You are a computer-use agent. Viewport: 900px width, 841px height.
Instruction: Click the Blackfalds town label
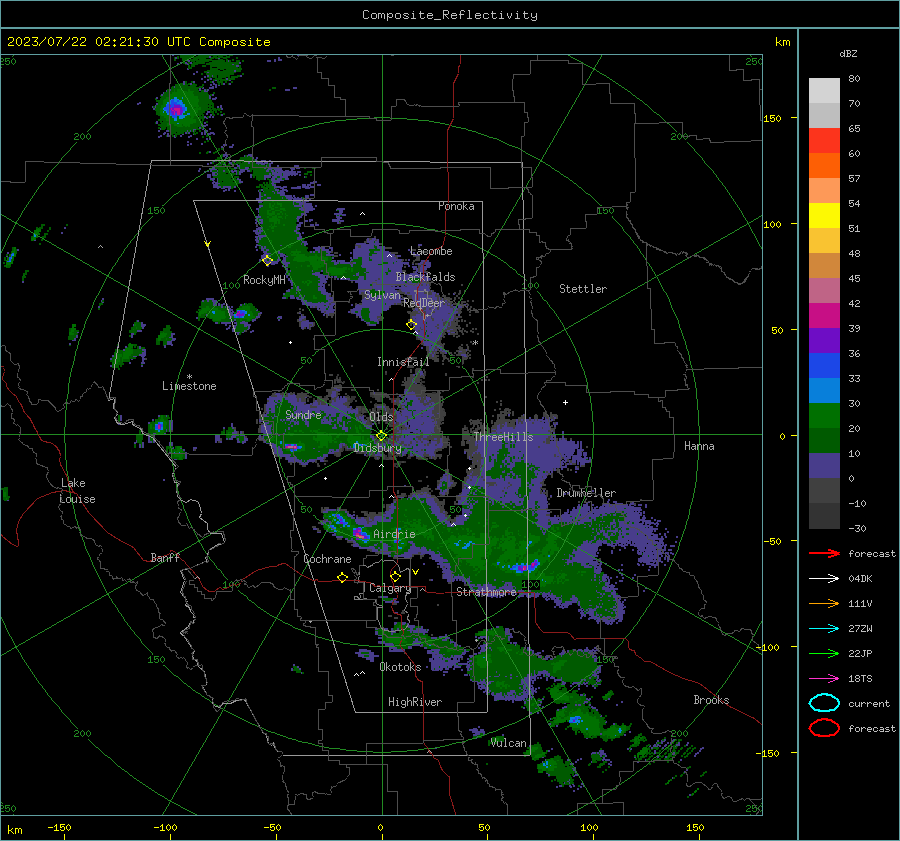pyautogui.click(x=425, y=277)
